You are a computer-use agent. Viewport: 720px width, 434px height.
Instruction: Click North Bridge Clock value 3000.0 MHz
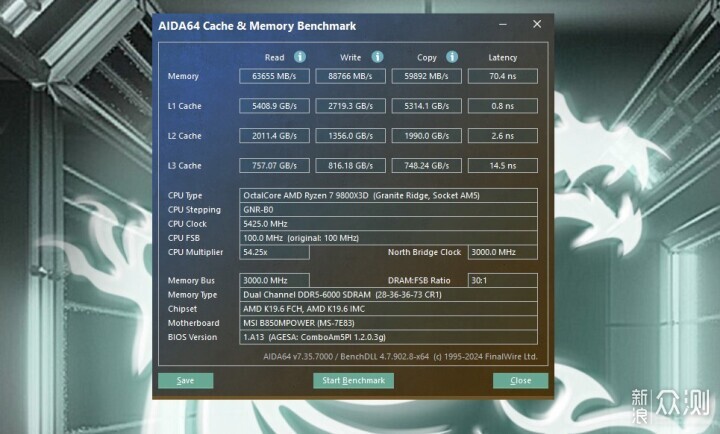[503, 252]
